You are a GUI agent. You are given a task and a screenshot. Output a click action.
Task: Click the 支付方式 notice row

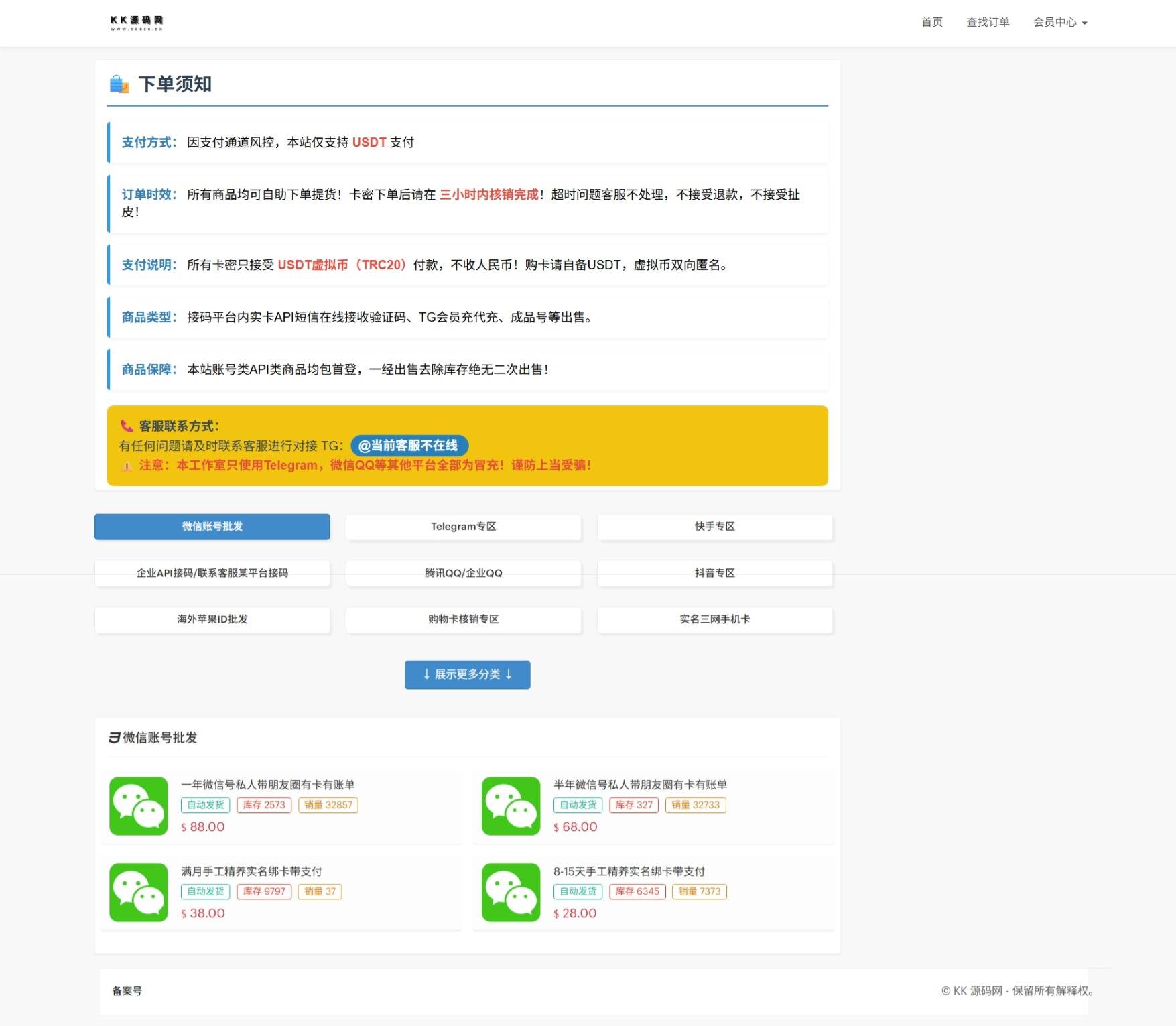coord(468,142)
